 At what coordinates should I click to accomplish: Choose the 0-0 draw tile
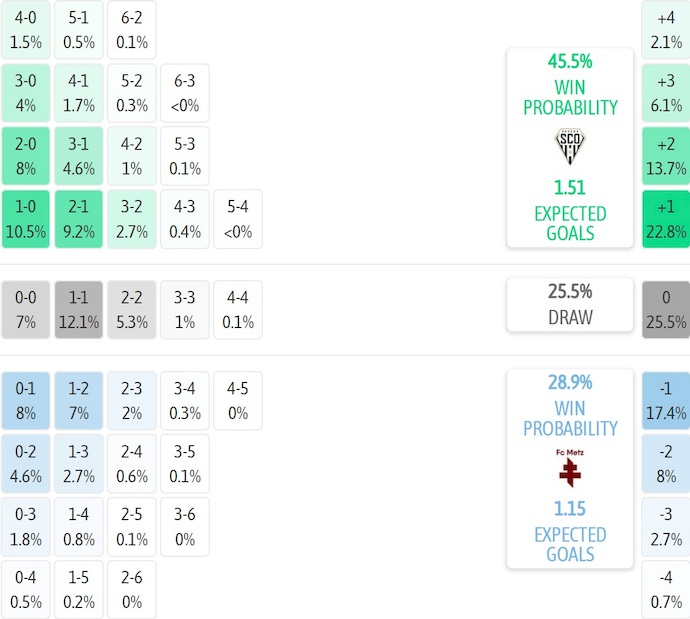point(26,310)
